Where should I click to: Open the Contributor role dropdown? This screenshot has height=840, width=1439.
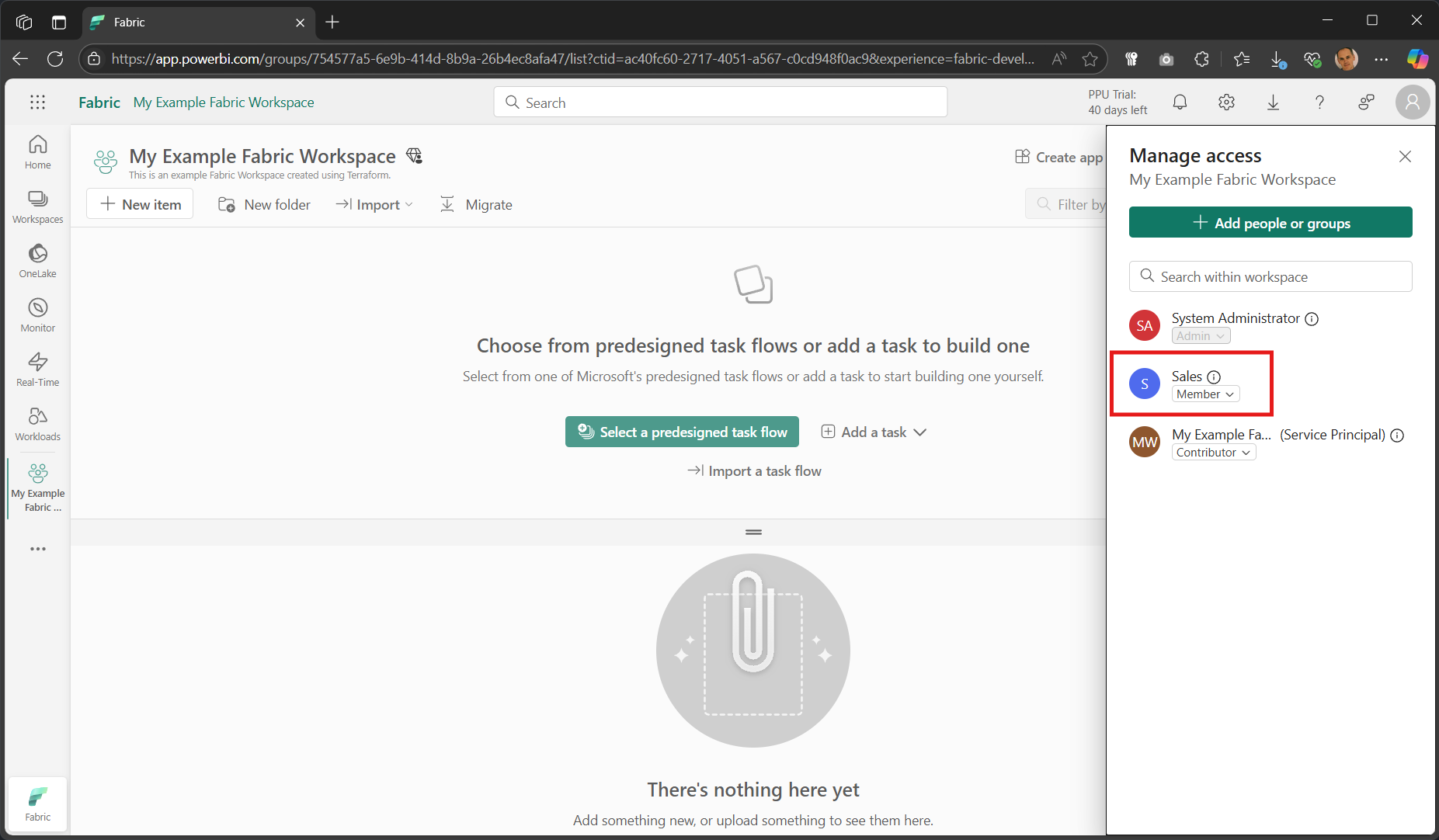(1213, 452)
